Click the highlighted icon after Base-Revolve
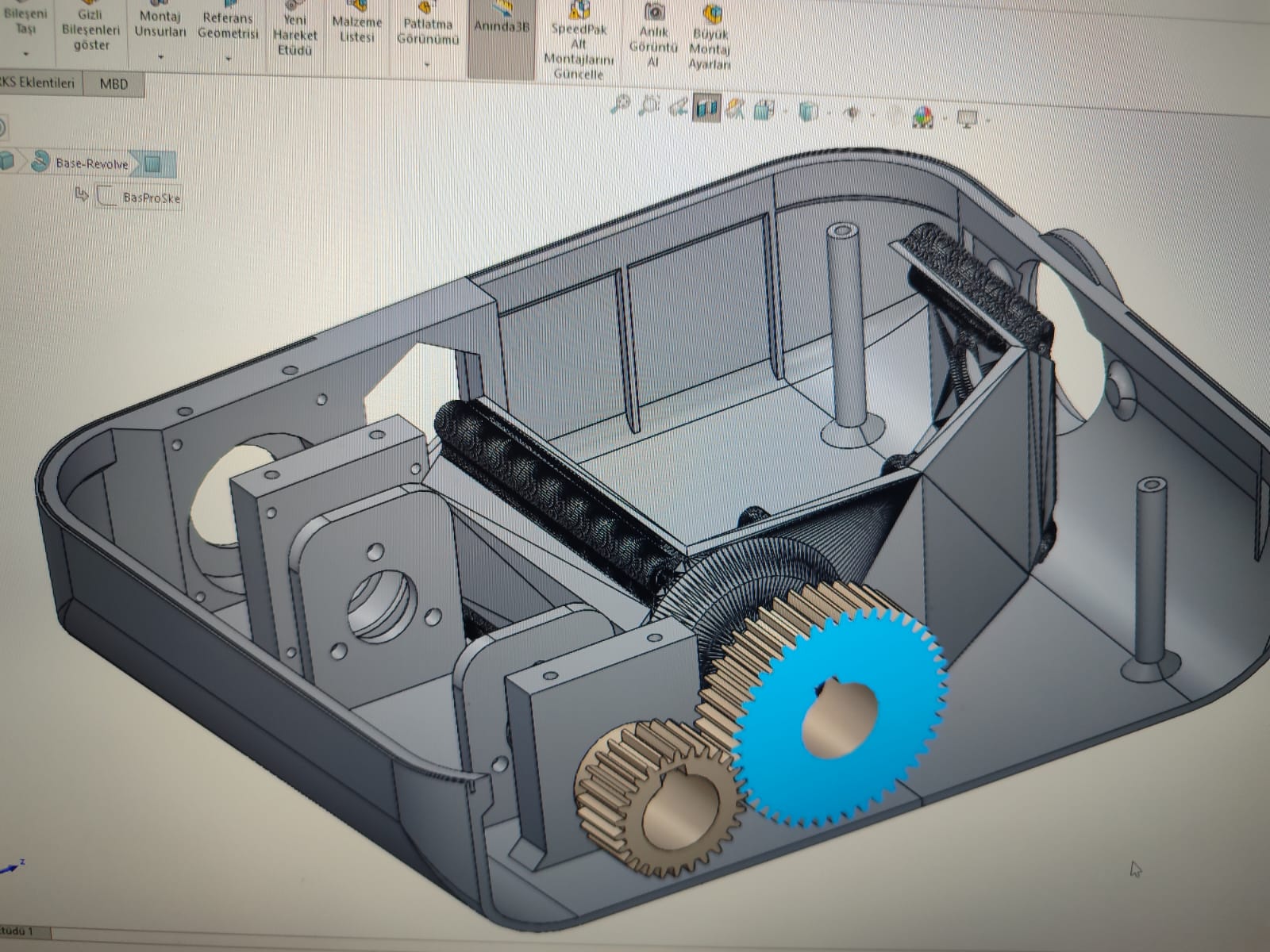 tap(152, 164)
